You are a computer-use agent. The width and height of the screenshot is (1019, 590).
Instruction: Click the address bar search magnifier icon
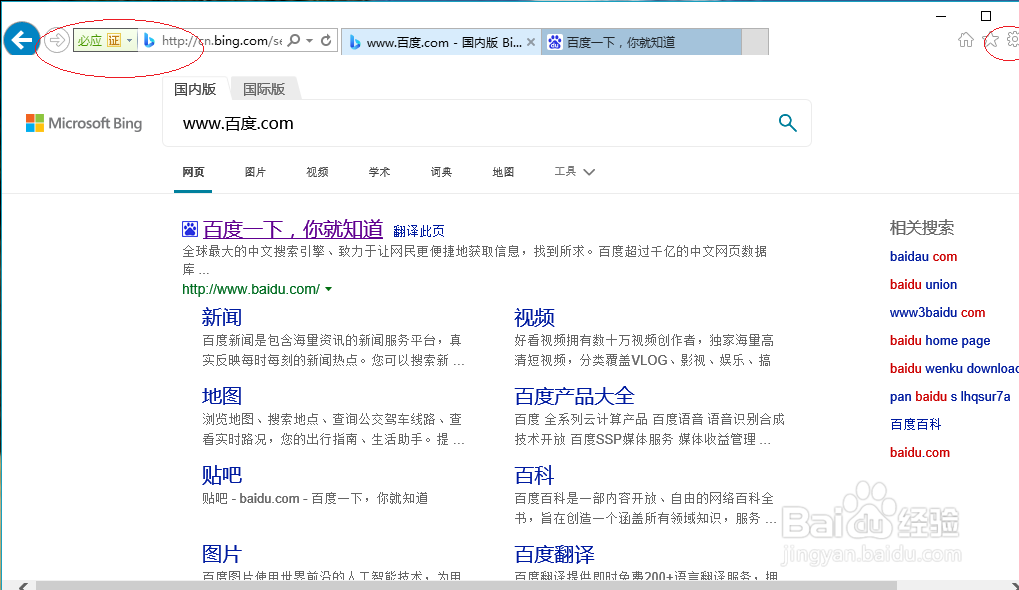[294, 40]
